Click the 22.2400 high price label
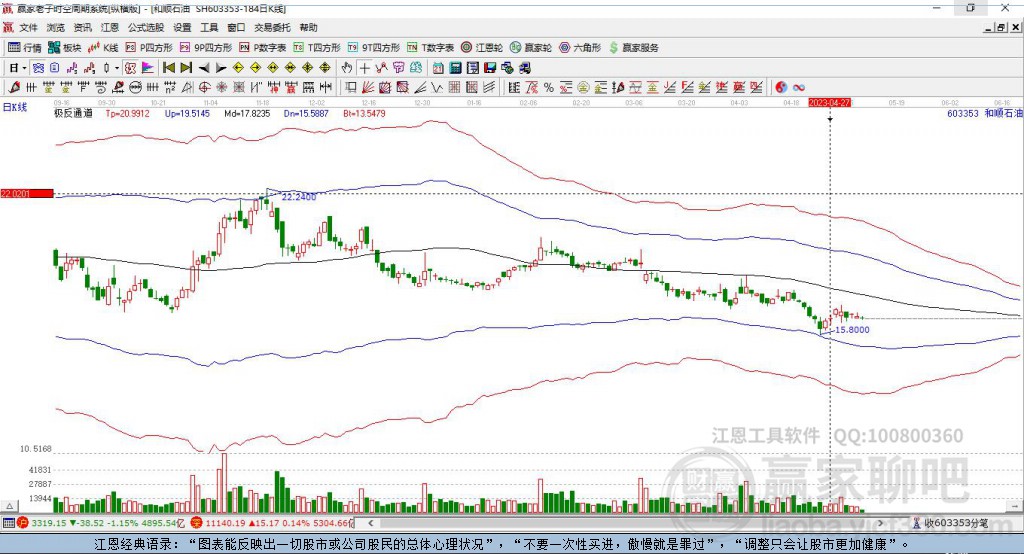 pyautogui.click(x=299, y=197)
